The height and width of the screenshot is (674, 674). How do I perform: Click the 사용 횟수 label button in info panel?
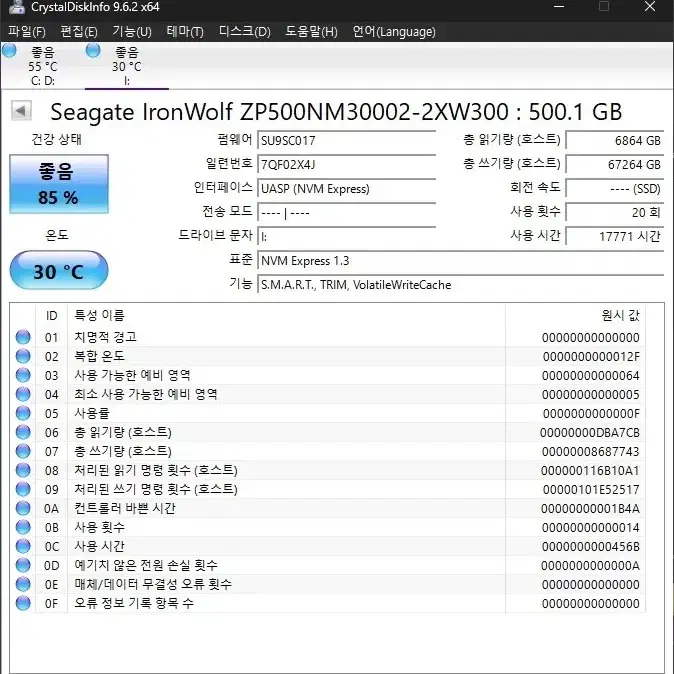535,211
